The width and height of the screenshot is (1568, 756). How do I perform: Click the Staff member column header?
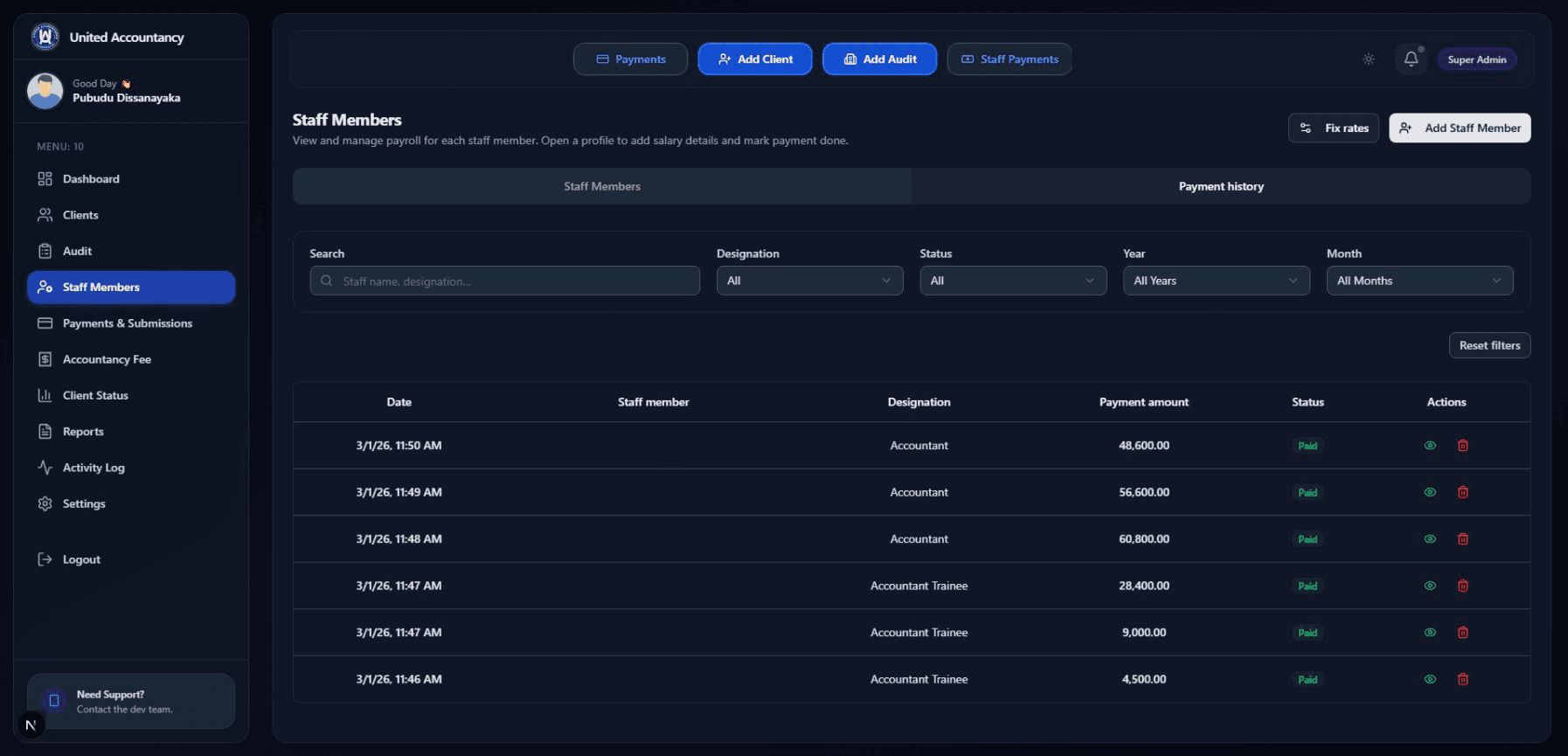point(653,402)
